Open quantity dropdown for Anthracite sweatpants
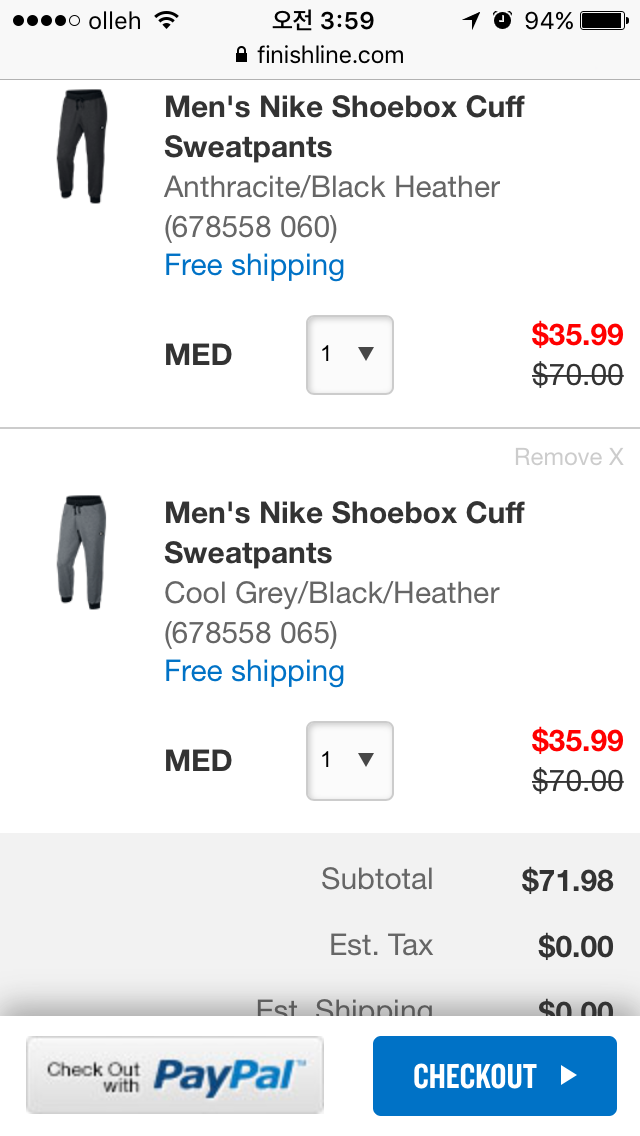 point(349,354)
